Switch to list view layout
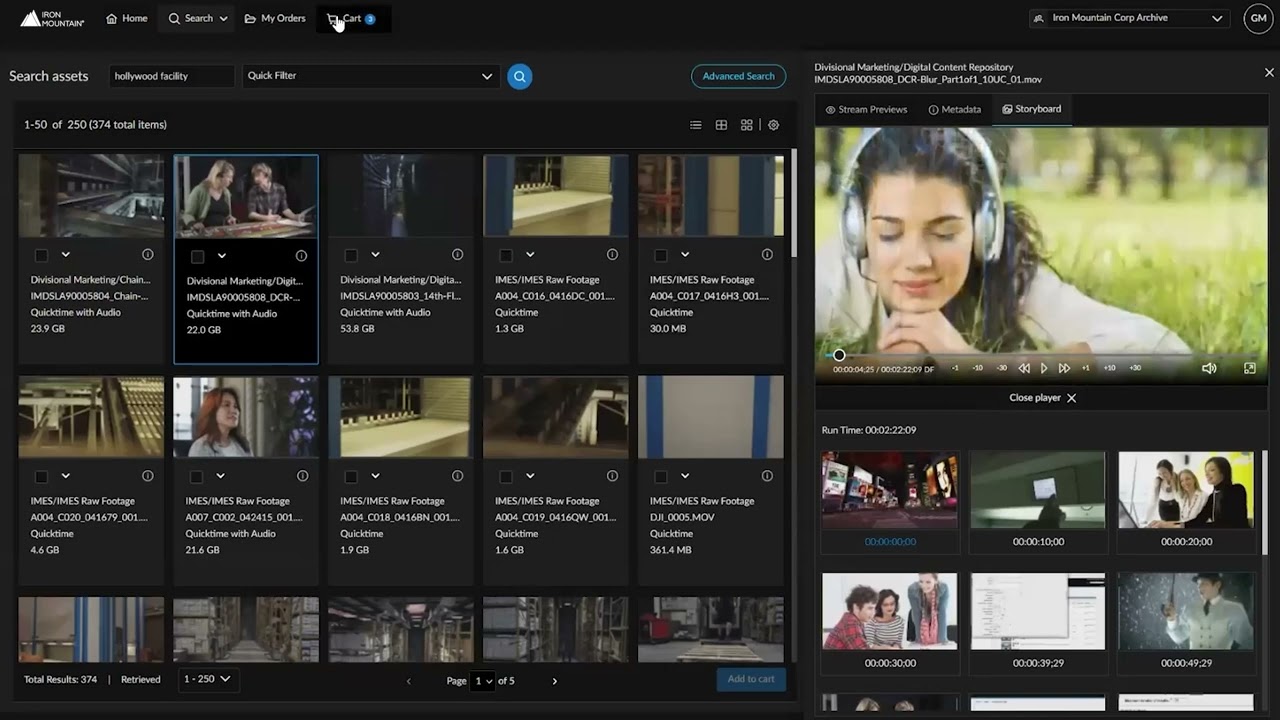This screenshot has height=720, width=1280. pyautogui.click(x=695, y=125)
